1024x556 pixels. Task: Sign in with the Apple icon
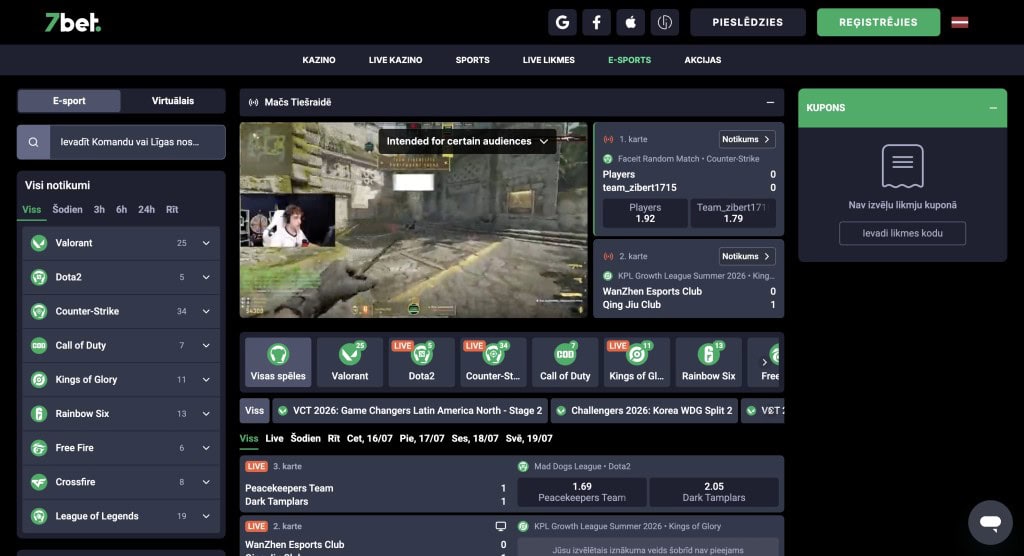[x=630, y=22]
